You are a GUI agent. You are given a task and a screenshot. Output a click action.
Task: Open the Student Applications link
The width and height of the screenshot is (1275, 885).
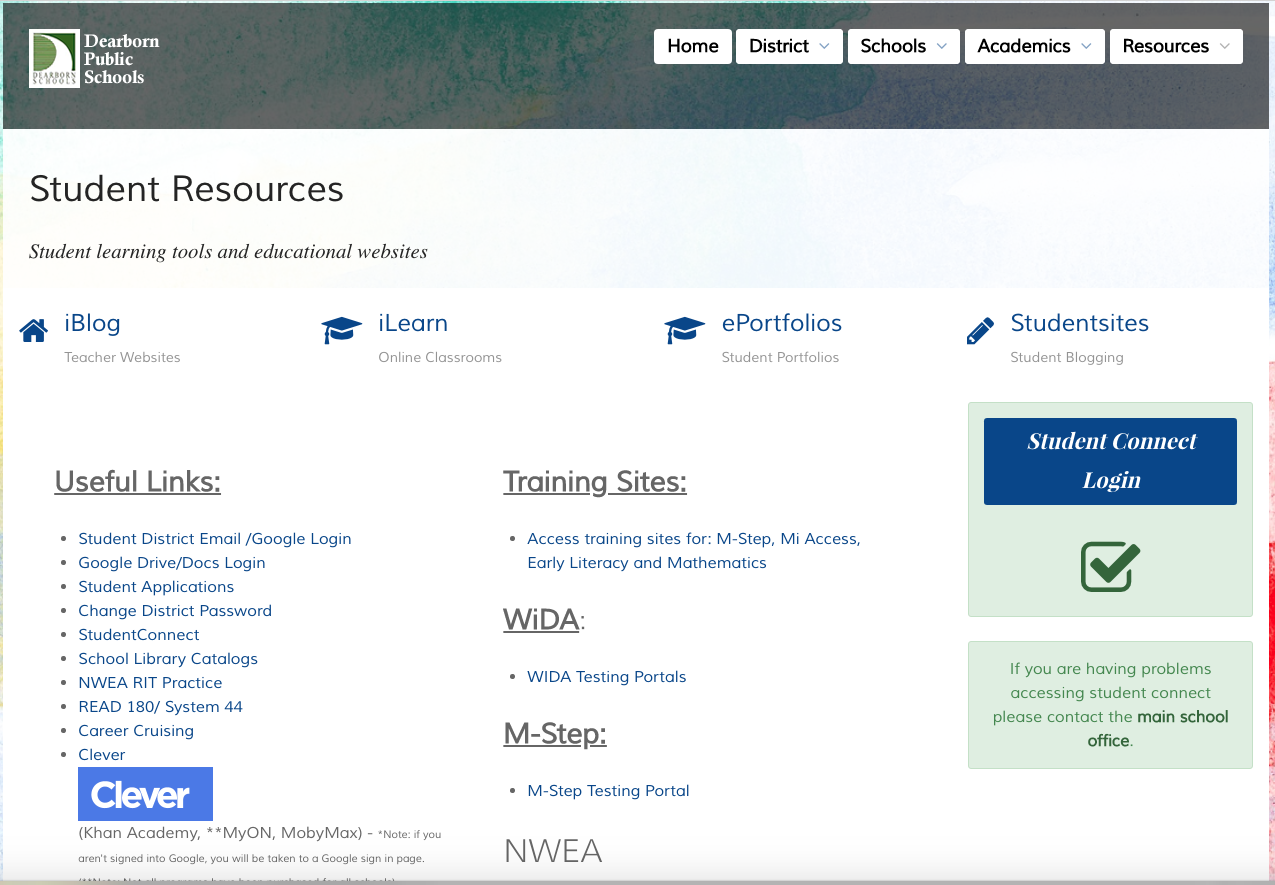point(156,586)
